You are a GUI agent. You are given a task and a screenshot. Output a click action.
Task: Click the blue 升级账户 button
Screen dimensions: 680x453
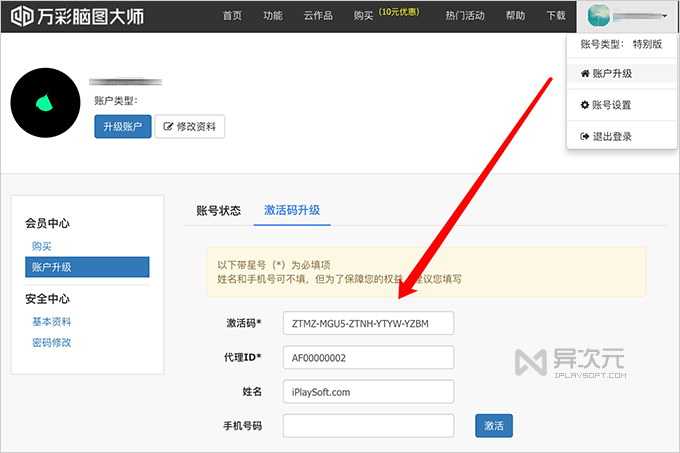coord(122,126)
